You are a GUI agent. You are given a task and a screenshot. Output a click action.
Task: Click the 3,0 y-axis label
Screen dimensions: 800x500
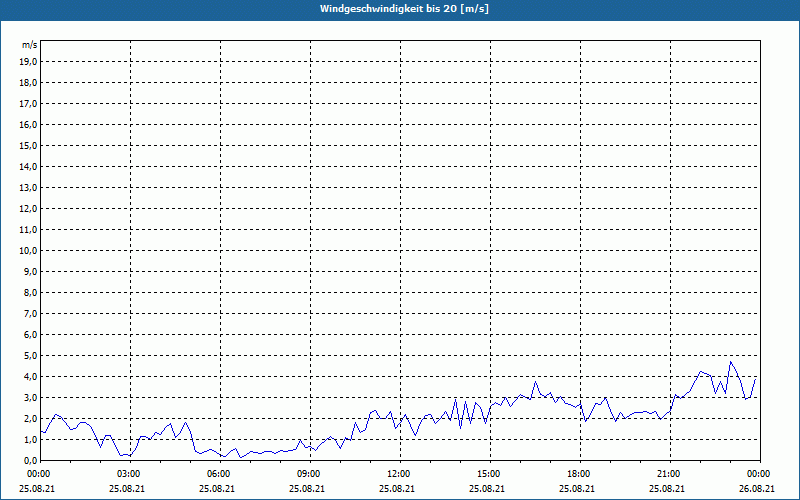30,397
